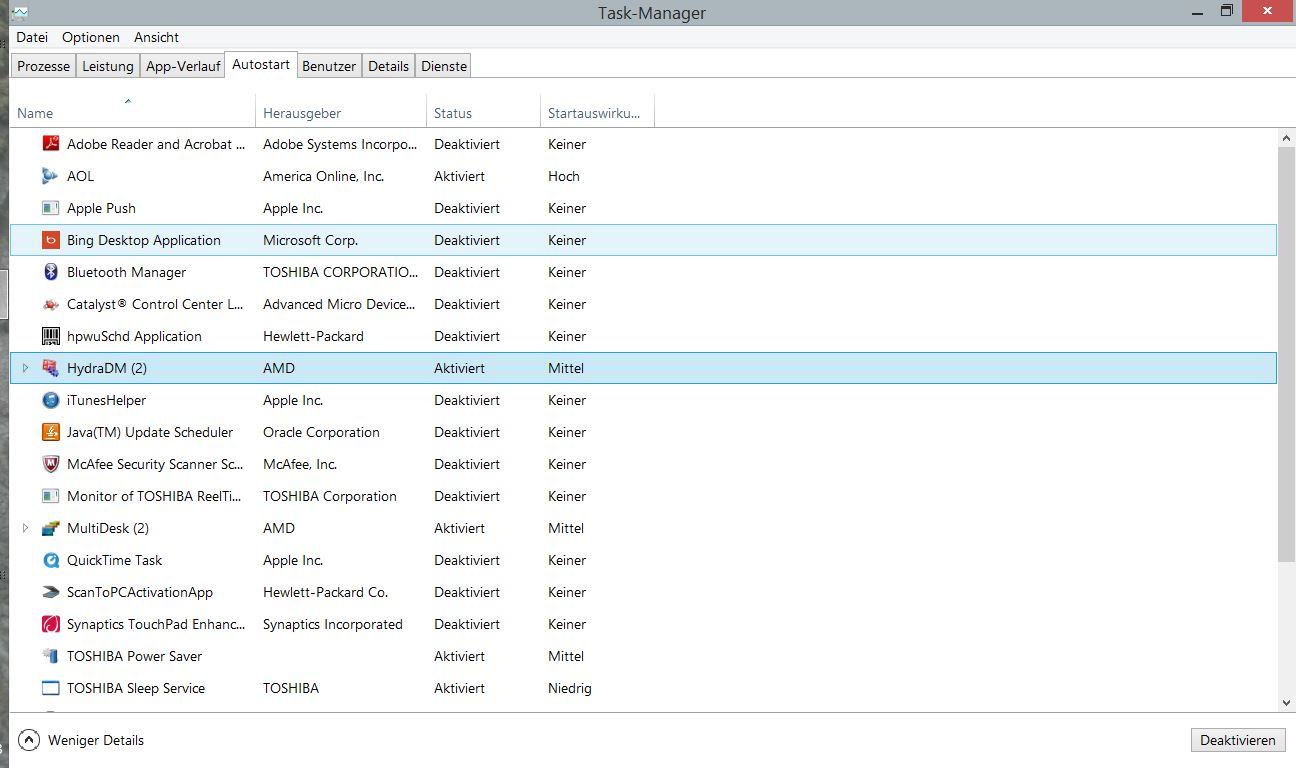Click the ScanToPCActivationApp icon
This screenshot has height=768, width=1296.
click(51, 592)
